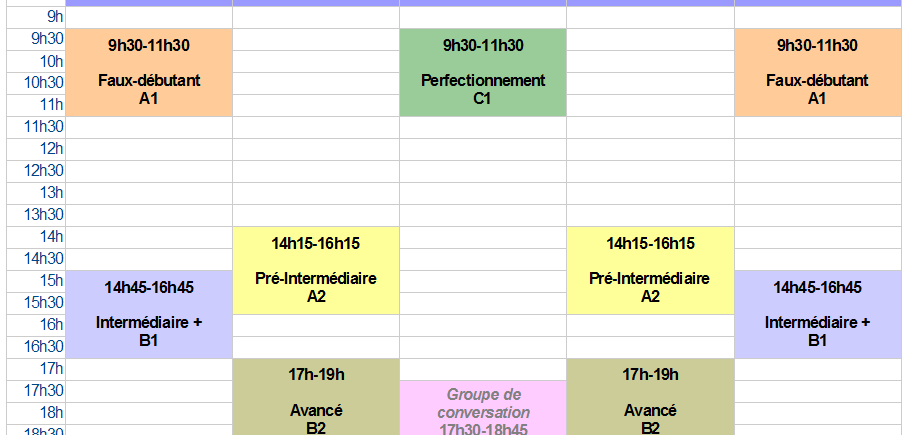Image resolution: width=913 pixels, height=435 pixels.
Task: Click the 17h time row label
Action: click(x=51, y=369)
